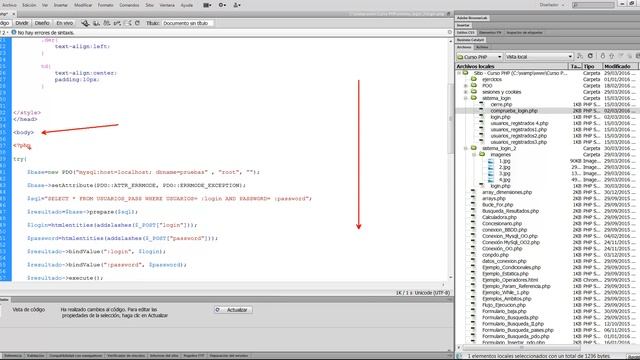
Task: Open the gear extensions dropdown in menu bar
Action: [222, 5]
